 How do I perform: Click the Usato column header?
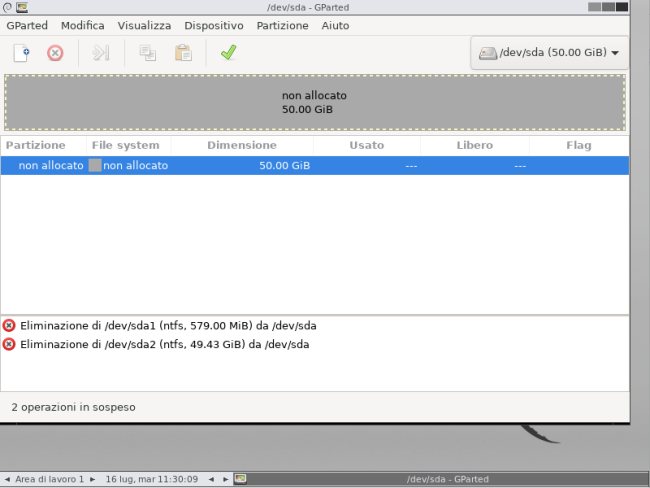point(366,145)
